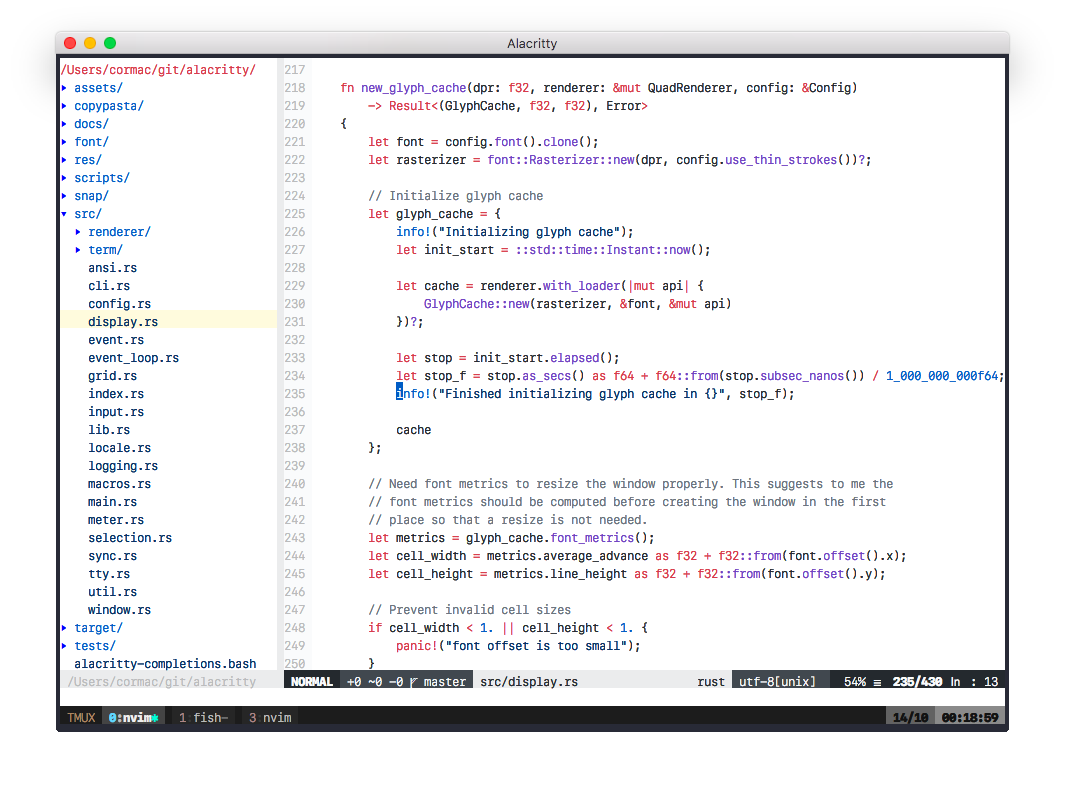
Task: Open window.rs from the sidebar
Action: pos(119,609)
